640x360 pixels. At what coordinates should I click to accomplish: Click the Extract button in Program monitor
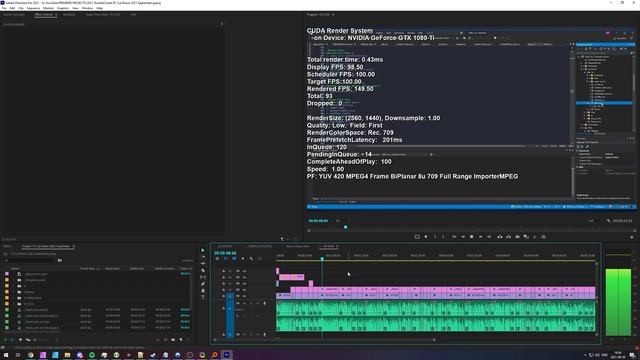pos(509,237)
